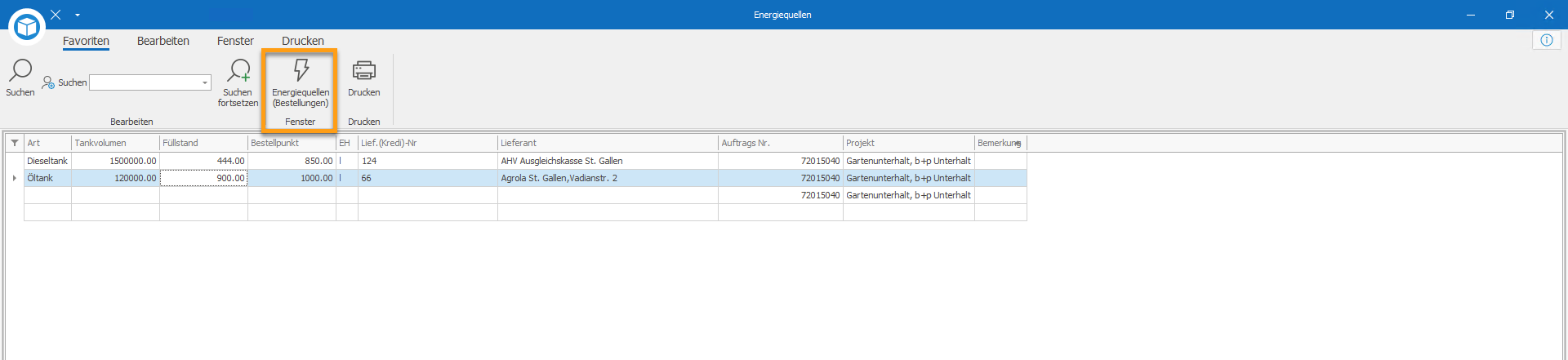Select the 444.00 Füllstand cell
This screenshot has width=1568, height=360.
(x=203, y=161)
